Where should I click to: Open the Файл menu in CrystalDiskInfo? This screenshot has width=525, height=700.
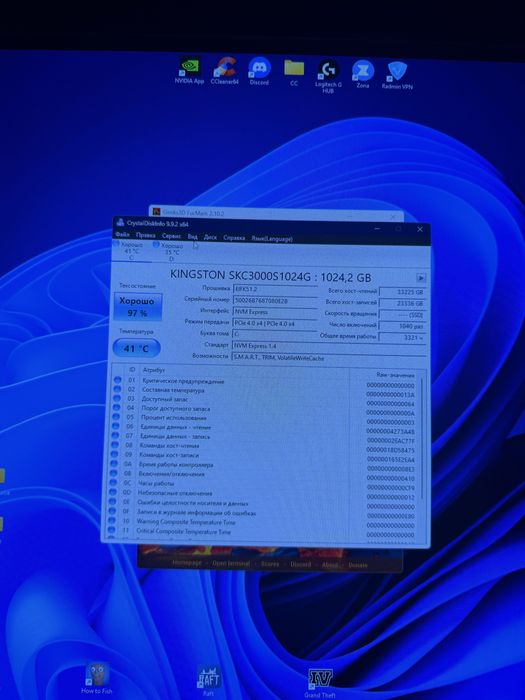pyautogui.click(x=122, y=234)
